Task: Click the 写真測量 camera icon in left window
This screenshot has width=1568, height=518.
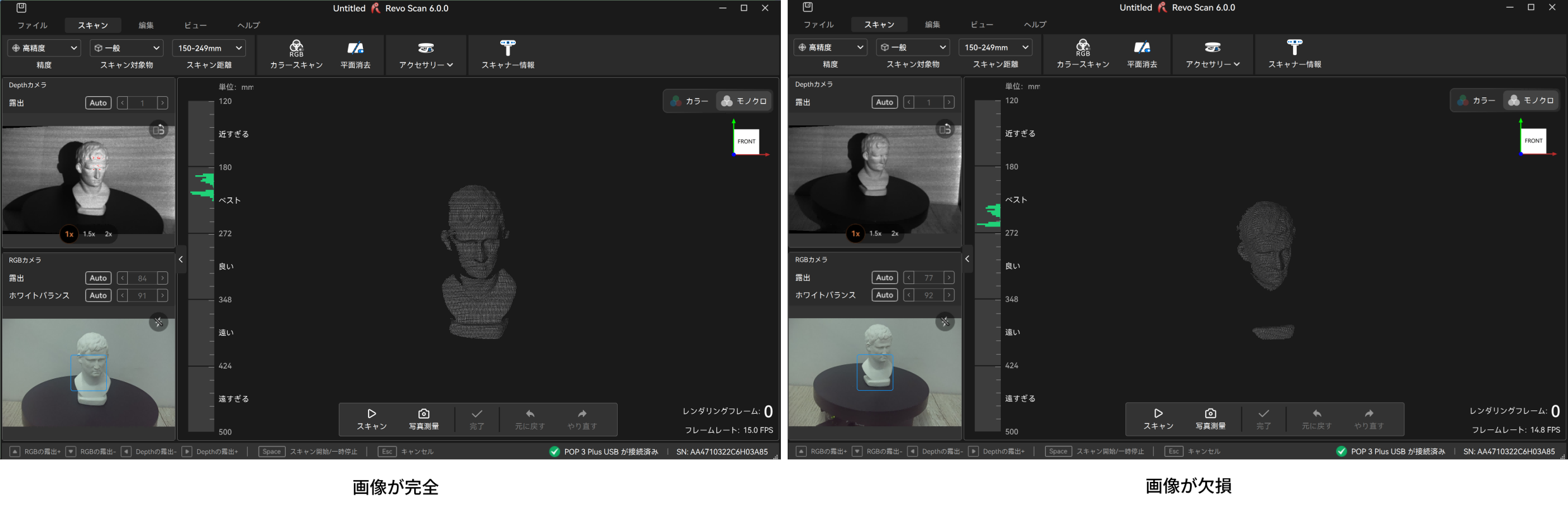Action: pyautogui.click(x=424, y=414)
